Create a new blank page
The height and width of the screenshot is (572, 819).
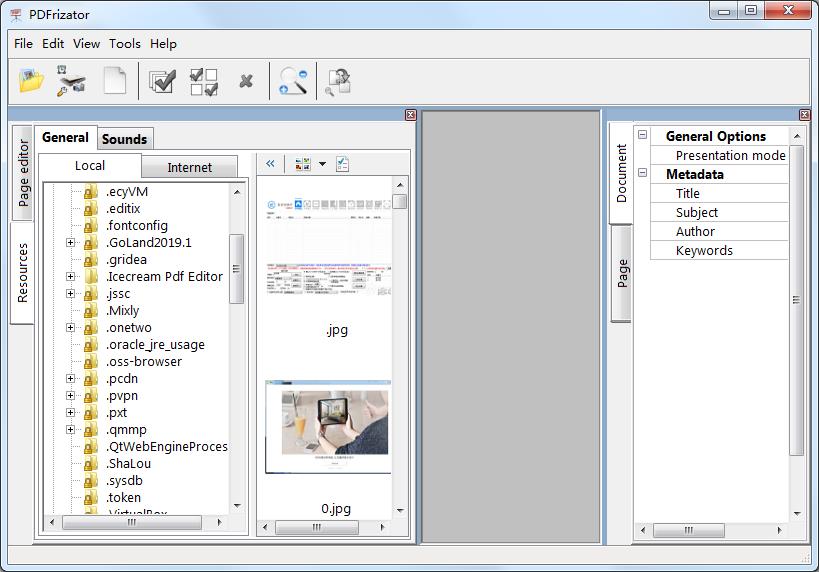point(115,80)
